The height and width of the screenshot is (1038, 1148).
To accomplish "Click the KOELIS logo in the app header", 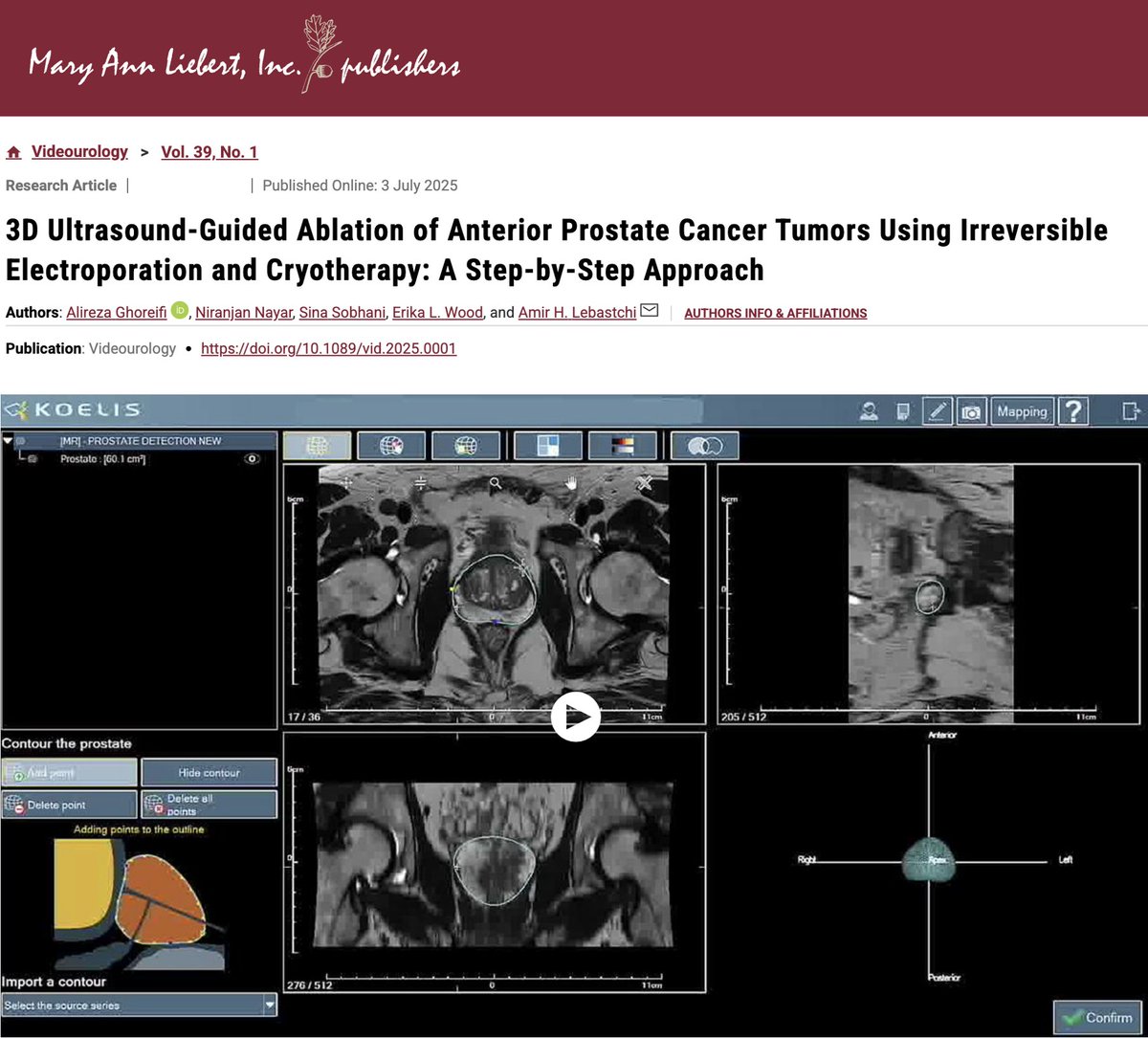I will [73, 411].
